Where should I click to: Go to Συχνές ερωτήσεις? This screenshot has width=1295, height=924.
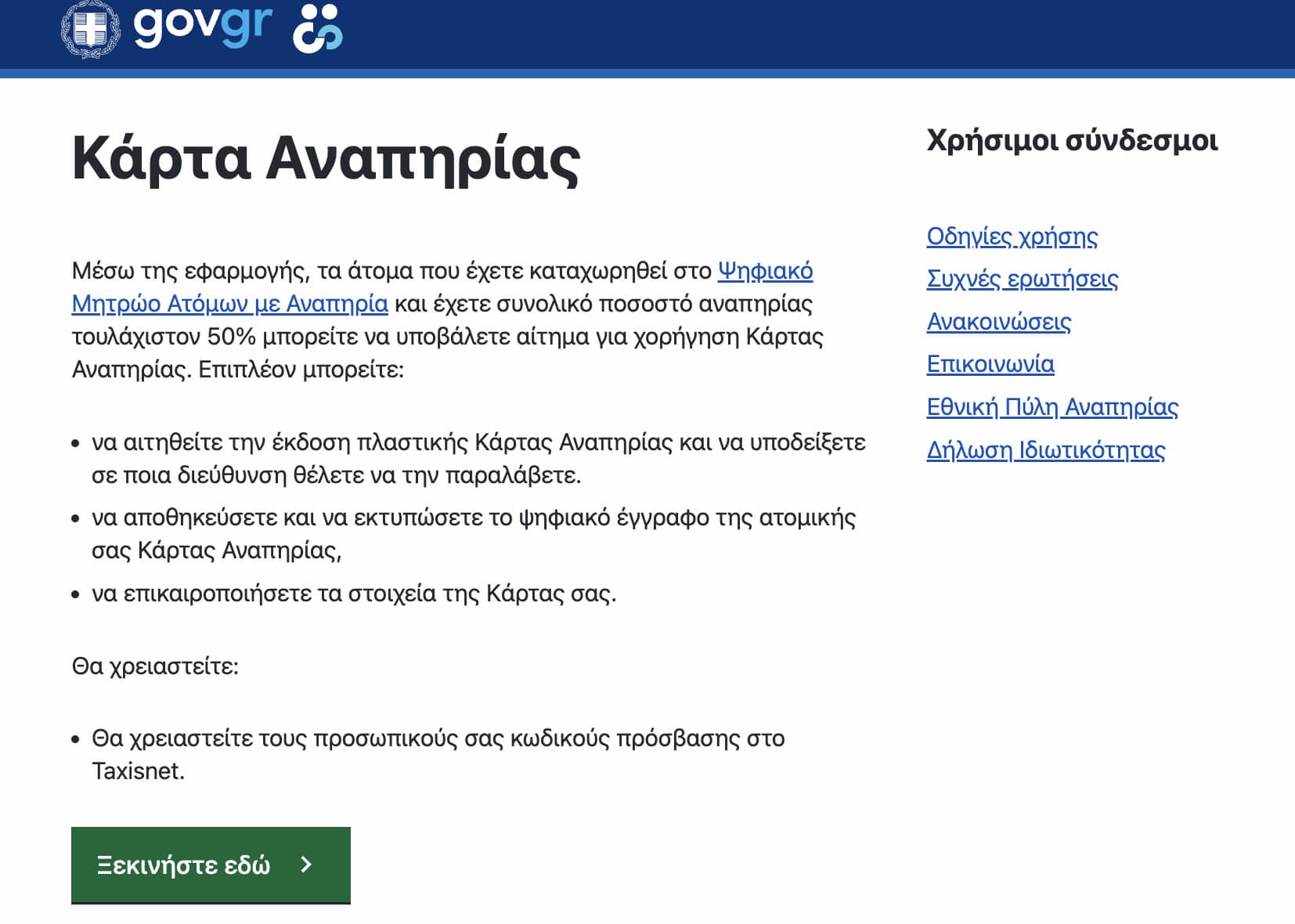click(x=1022, y=279)
